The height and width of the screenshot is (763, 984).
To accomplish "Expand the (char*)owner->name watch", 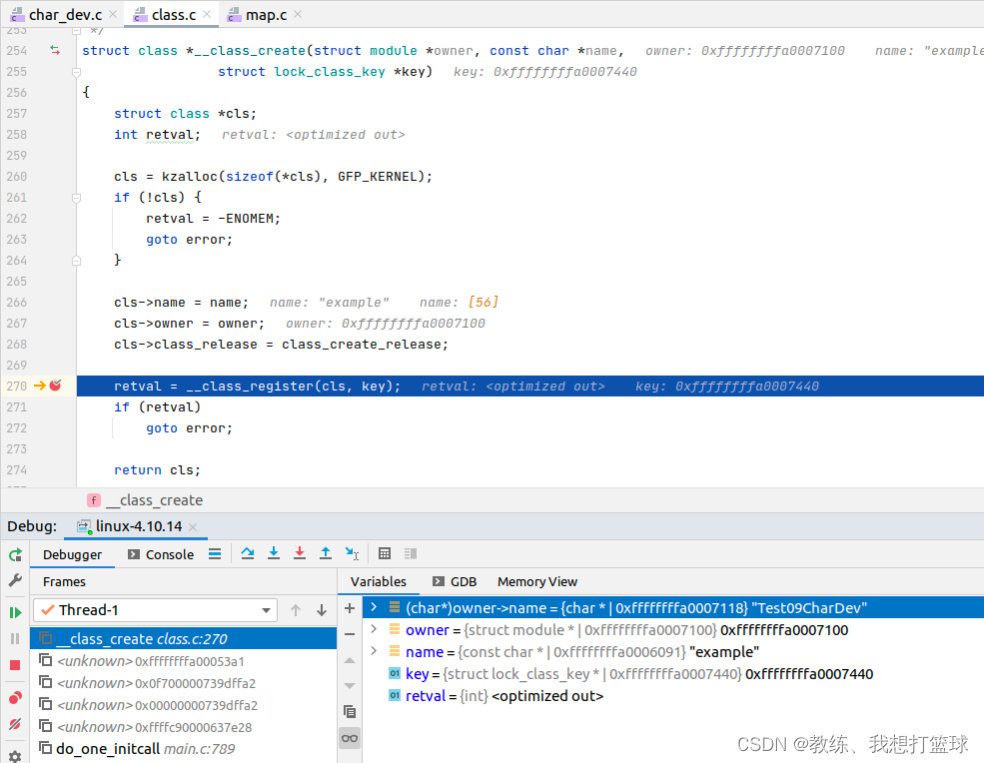I will (374, 607).
